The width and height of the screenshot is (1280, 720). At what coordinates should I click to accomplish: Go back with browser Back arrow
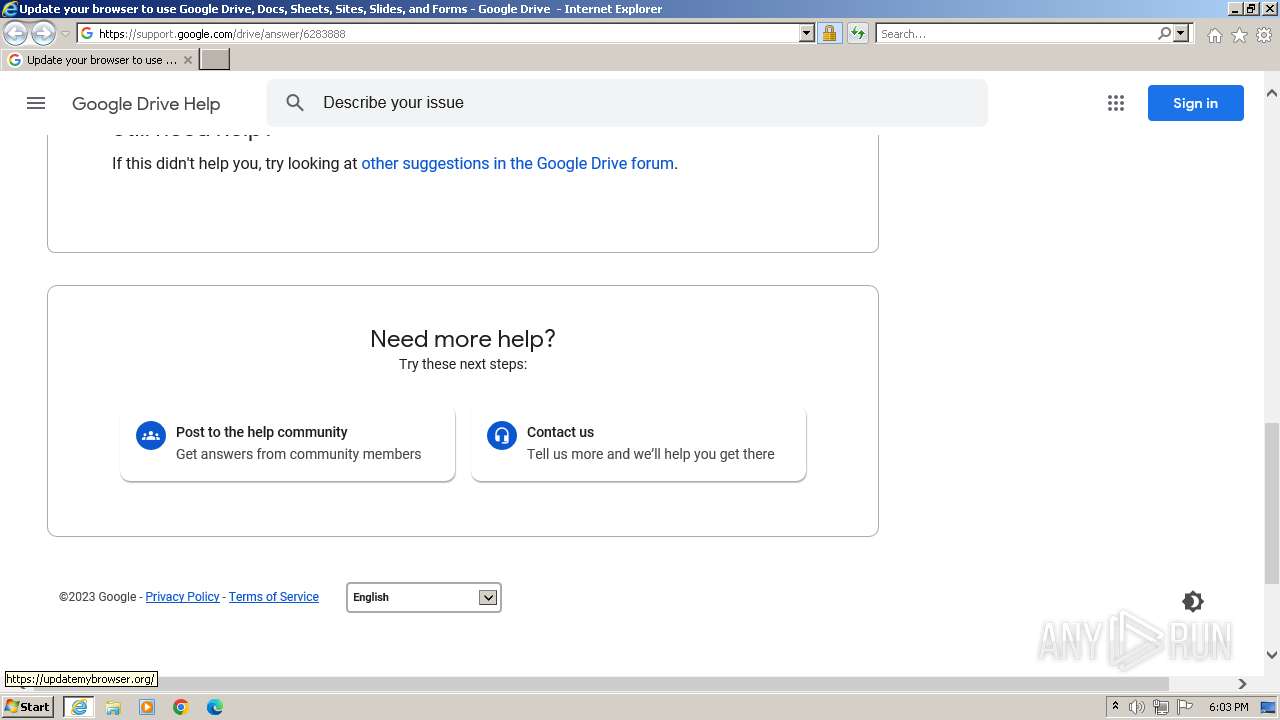(16, 34)
